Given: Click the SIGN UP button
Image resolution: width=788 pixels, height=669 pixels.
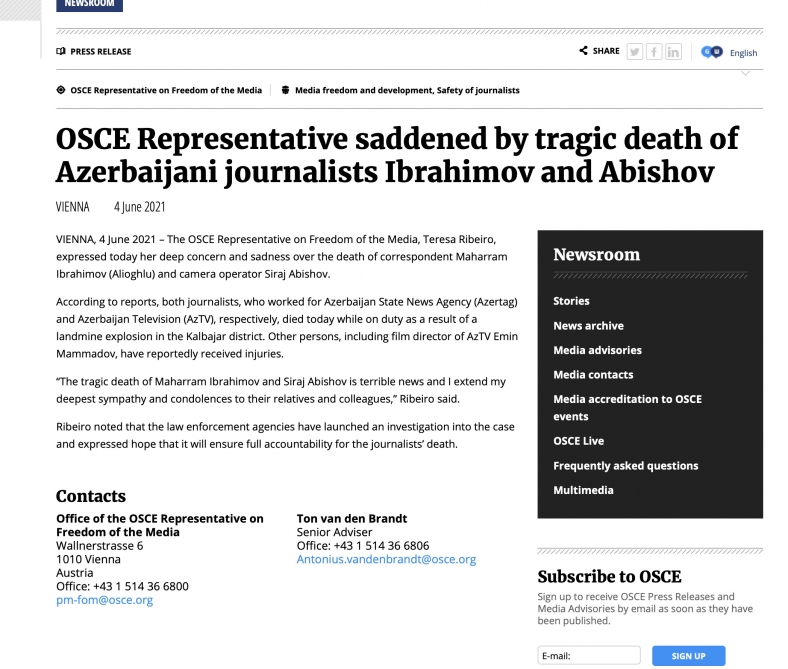Looking at the screenshot, I should 688,655.
